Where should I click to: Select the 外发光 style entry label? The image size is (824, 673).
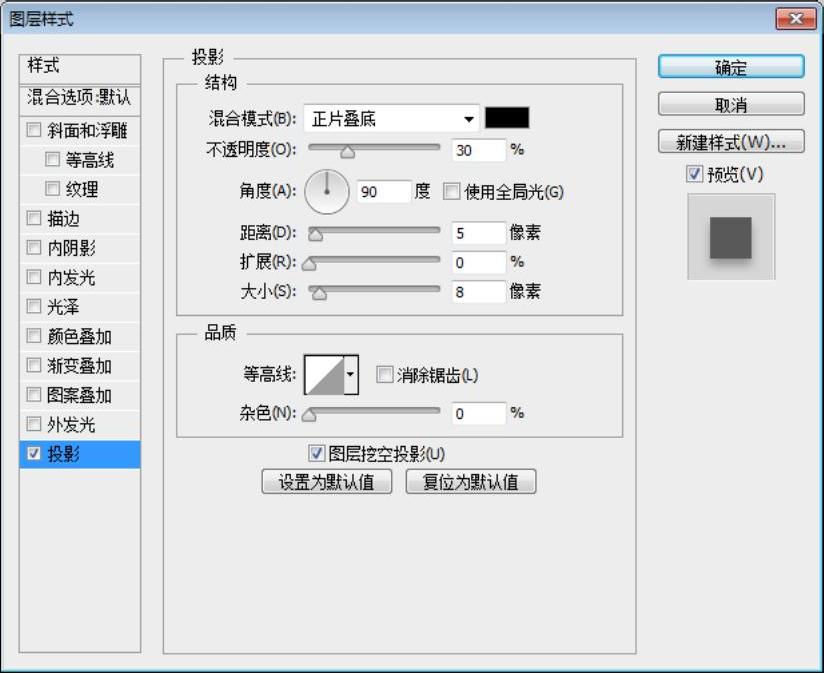point(71,424)
